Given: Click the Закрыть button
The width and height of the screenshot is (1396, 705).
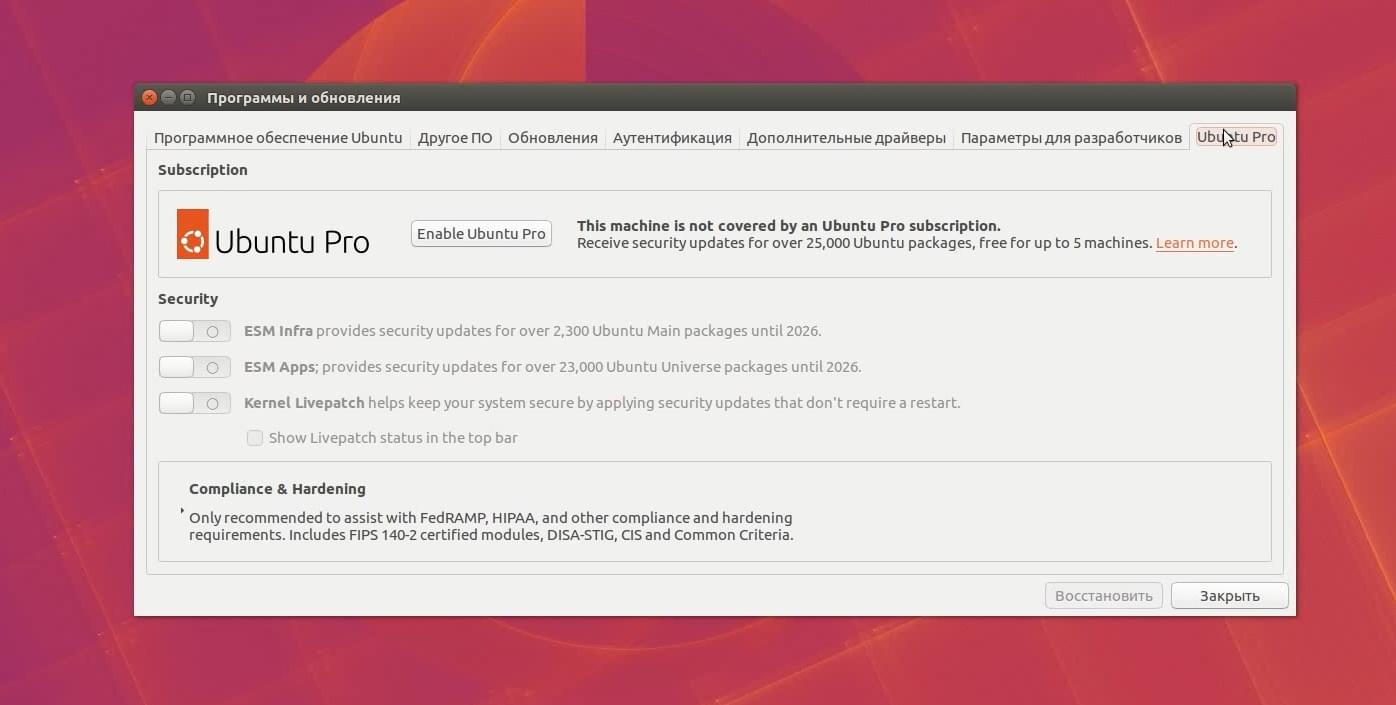Looking at the screenshot, I should 1230,596.
